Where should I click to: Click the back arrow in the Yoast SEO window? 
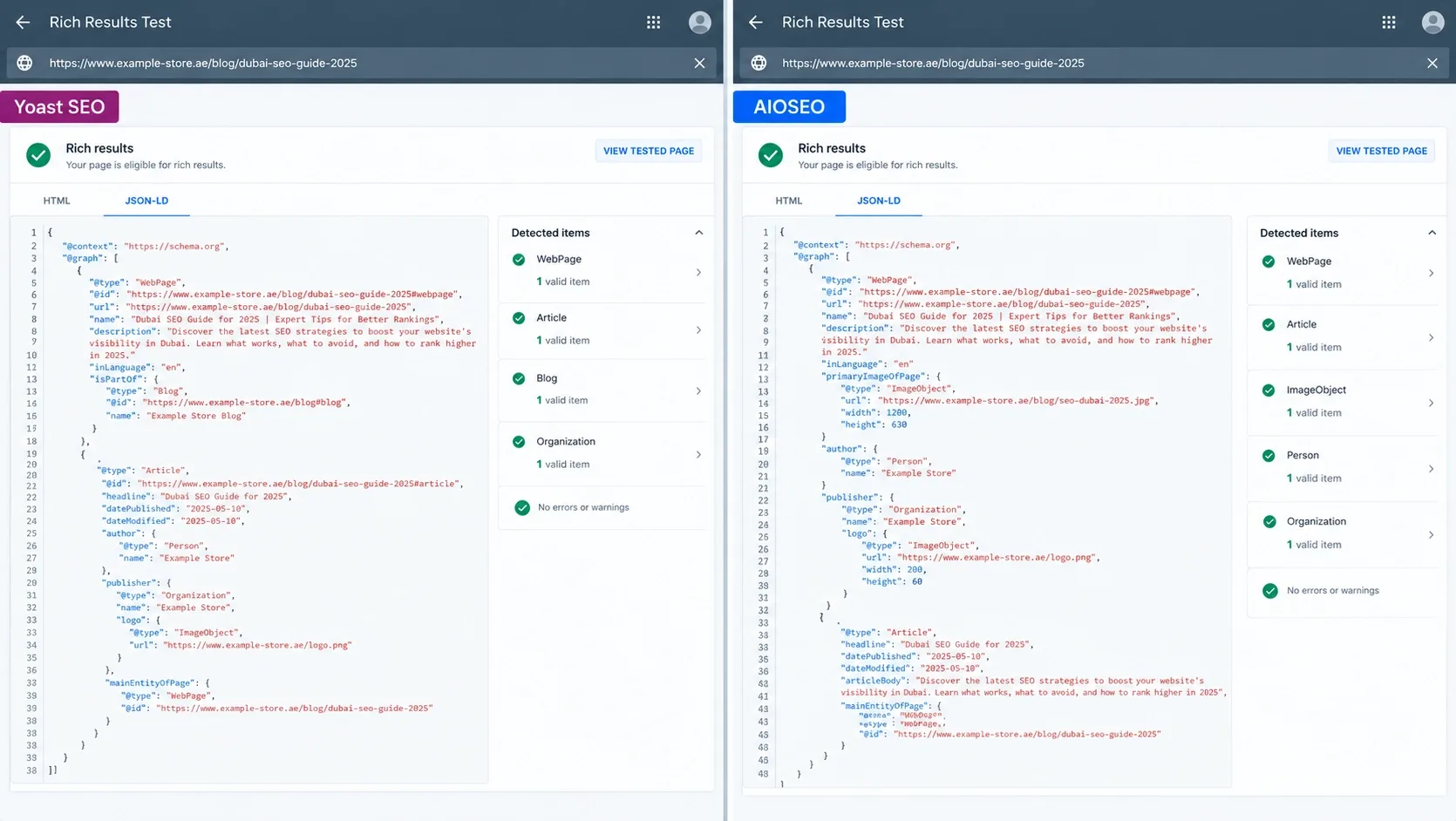coord(23,23)
